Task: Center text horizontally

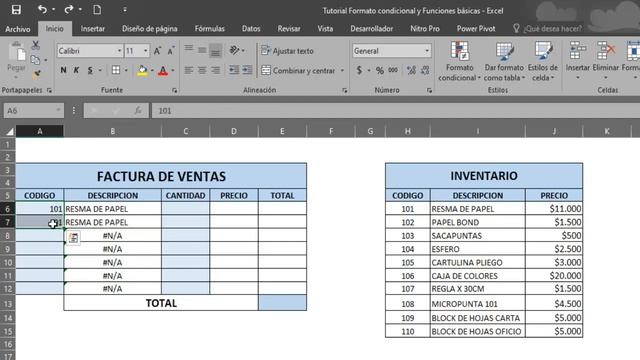Action: 202,70
